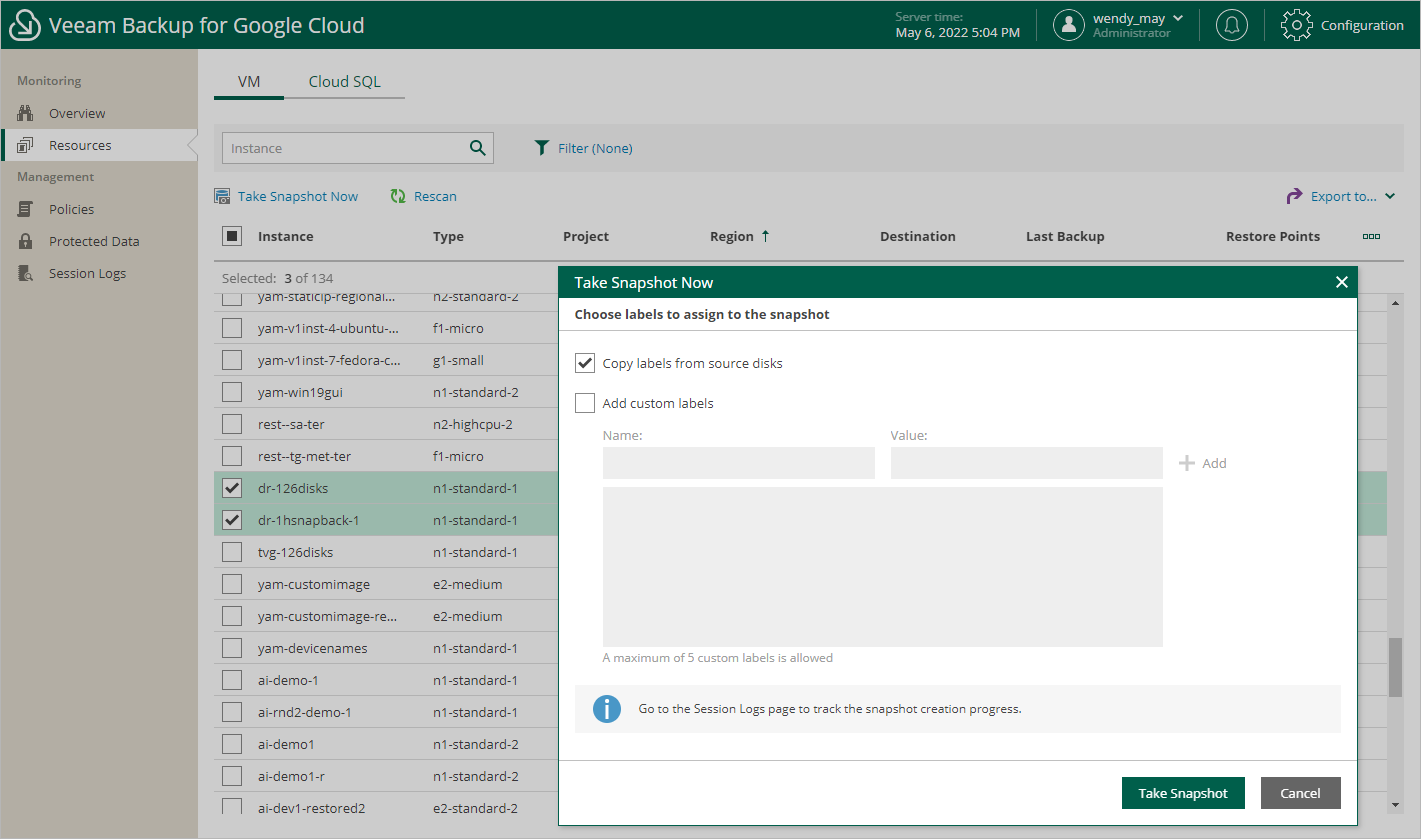The width and height of the screenshot is (1421, 839).
Task: Sort by the Type column header
Action: pyautogui.click(x=448, y=236)
